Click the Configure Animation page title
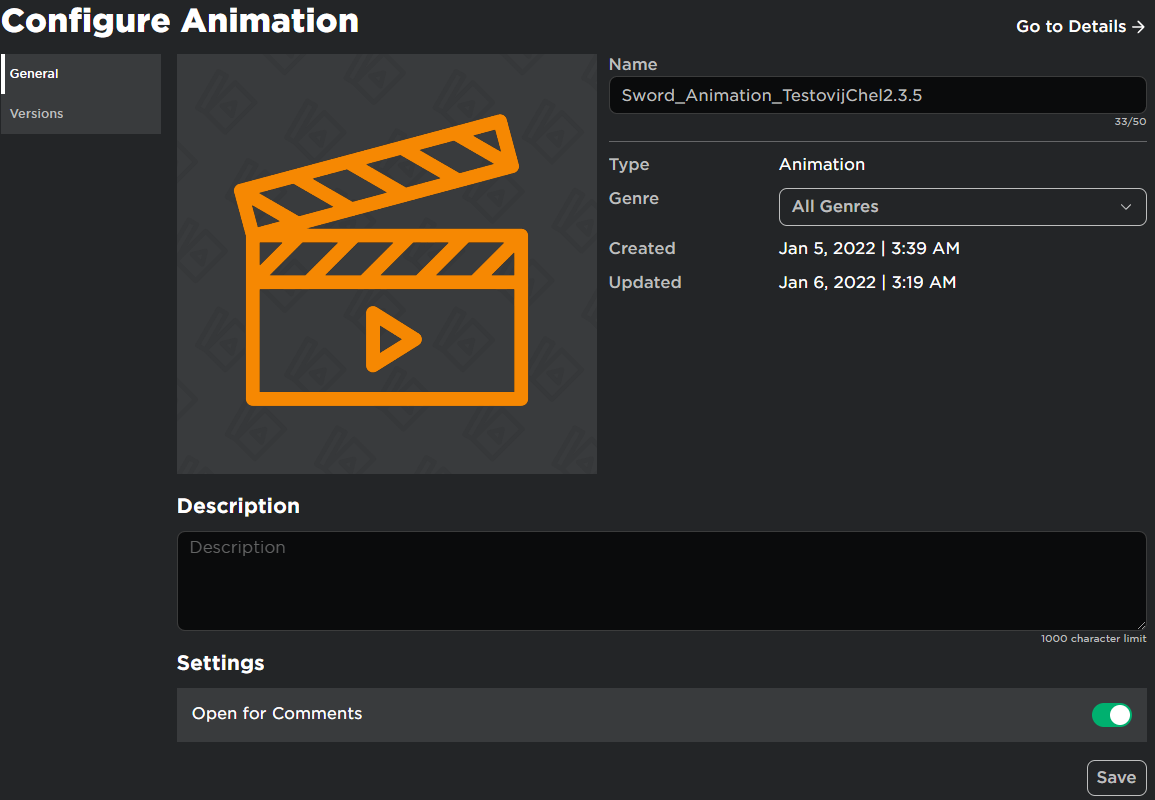The height and width of the screenshot is (800, 1155). tap(180, 21)
